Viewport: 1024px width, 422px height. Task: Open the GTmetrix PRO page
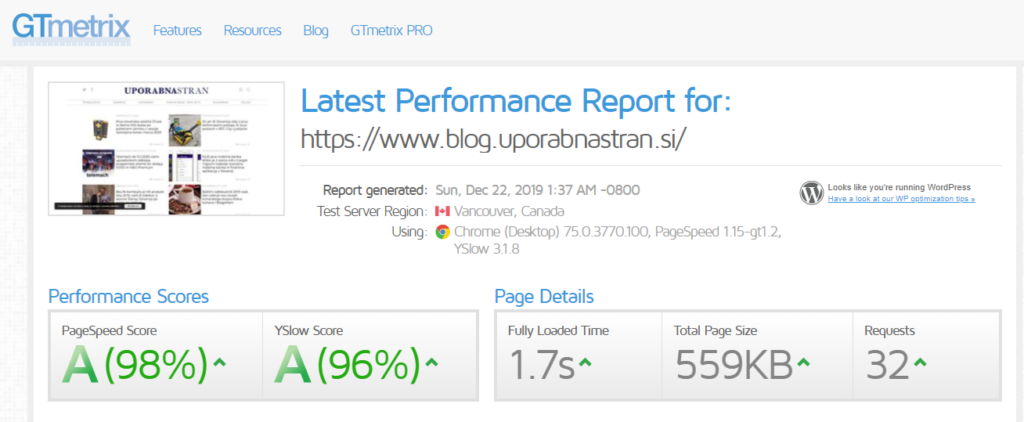pyautogui.click(x=392, y=31)
